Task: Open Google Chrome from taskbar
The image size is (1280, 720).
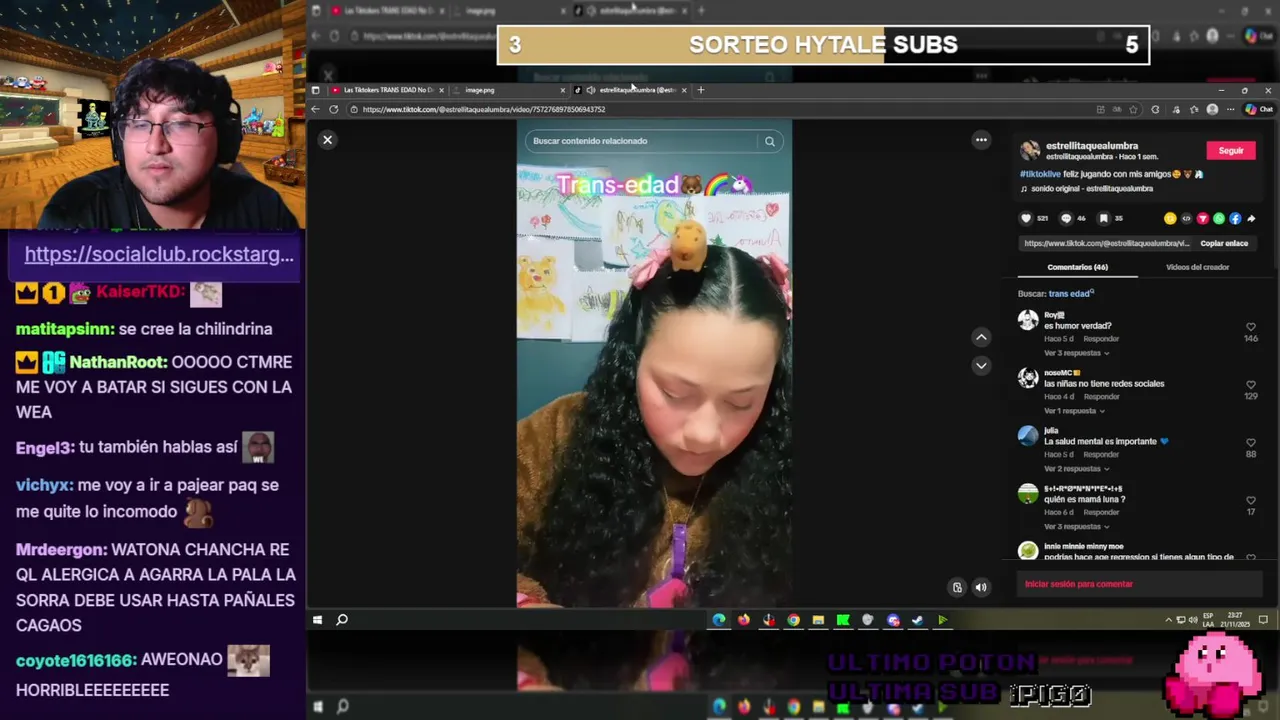Action: 793,620
